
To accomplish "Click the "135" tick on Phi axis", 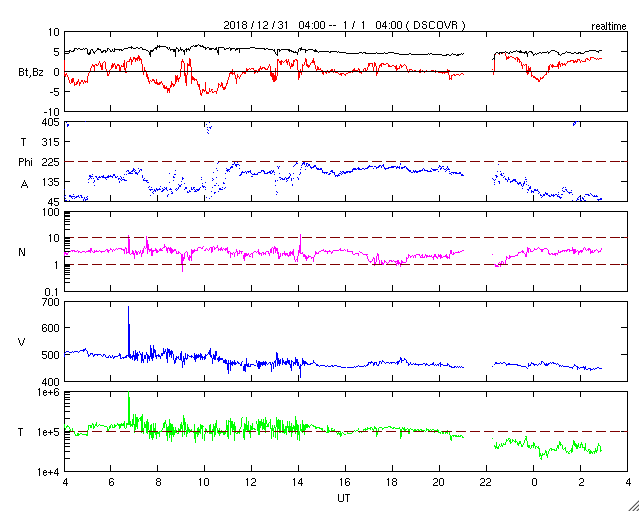I will pos(52,182).
